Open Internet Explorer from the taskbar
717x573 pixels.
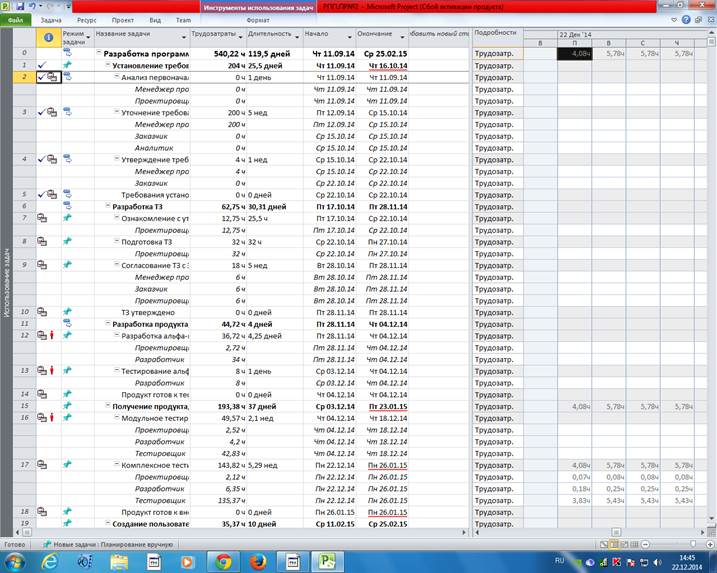(49, 561)
